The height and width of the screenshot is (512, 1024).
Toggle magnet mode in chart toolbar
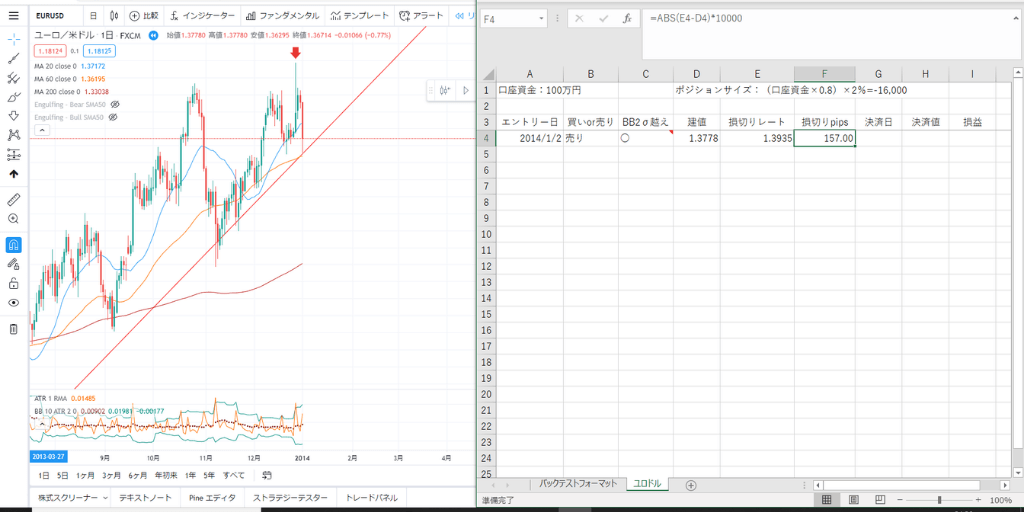coord(14,245)
